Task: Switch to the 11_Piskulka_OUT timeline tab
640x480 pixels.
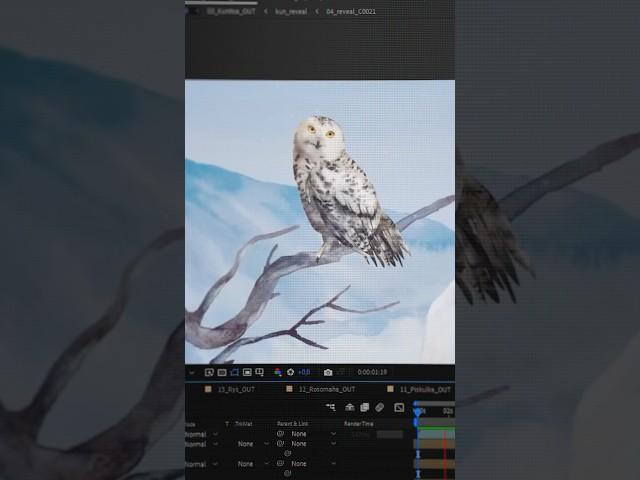Action: coord(425,389)
